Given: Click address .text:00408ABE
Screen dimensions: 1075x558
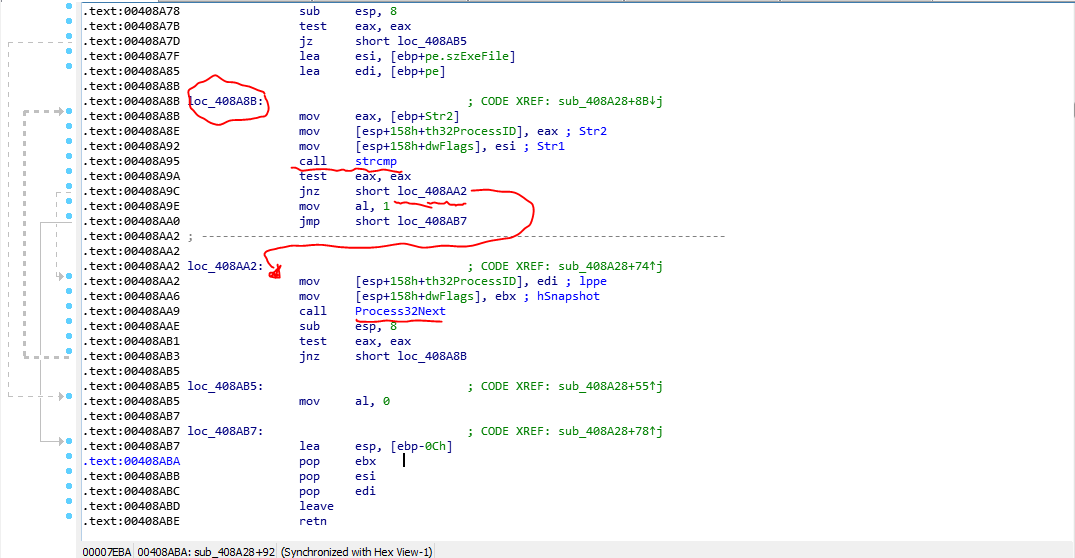Looking at the screenshot, I should coord(131,521).
